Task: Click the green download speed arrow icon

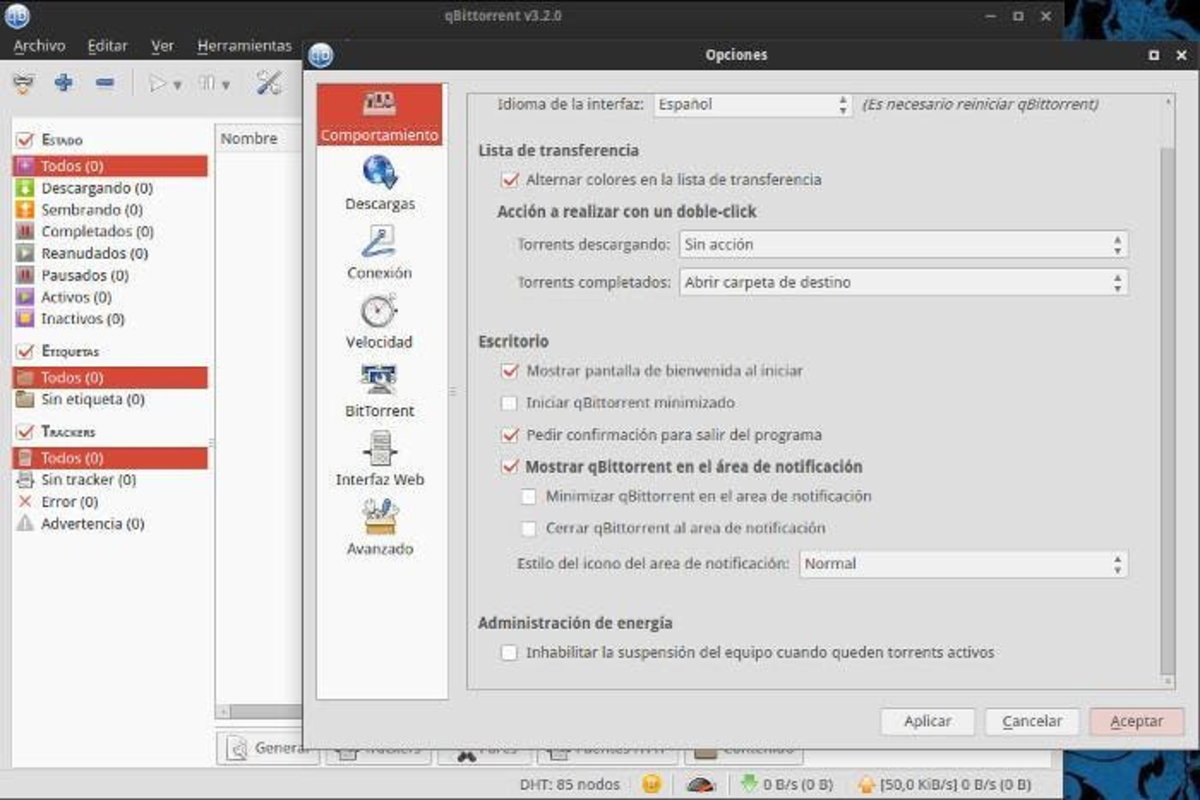Action: click(749, 784)
